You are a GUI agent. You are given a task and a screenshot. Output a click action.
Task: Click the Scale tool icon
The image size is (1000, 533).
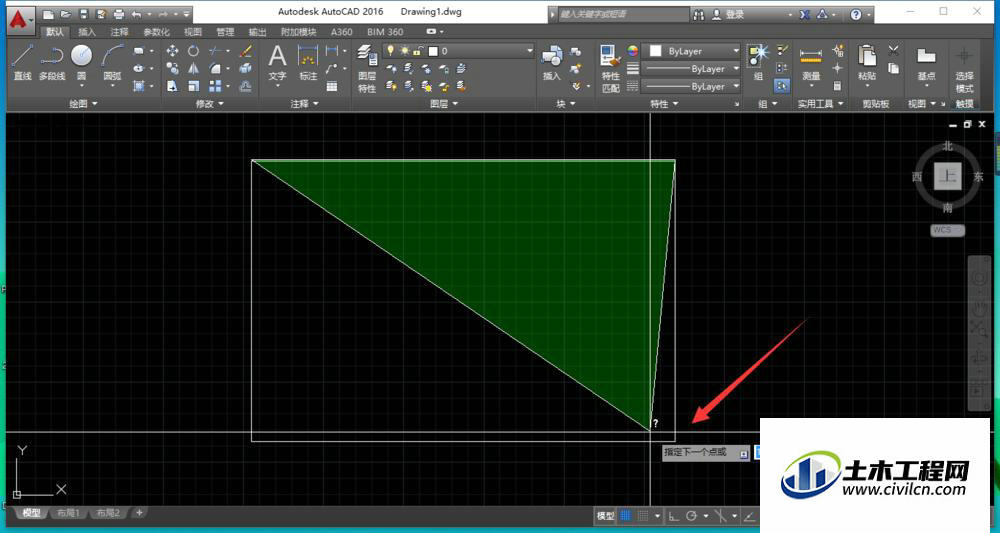point(193,85)
